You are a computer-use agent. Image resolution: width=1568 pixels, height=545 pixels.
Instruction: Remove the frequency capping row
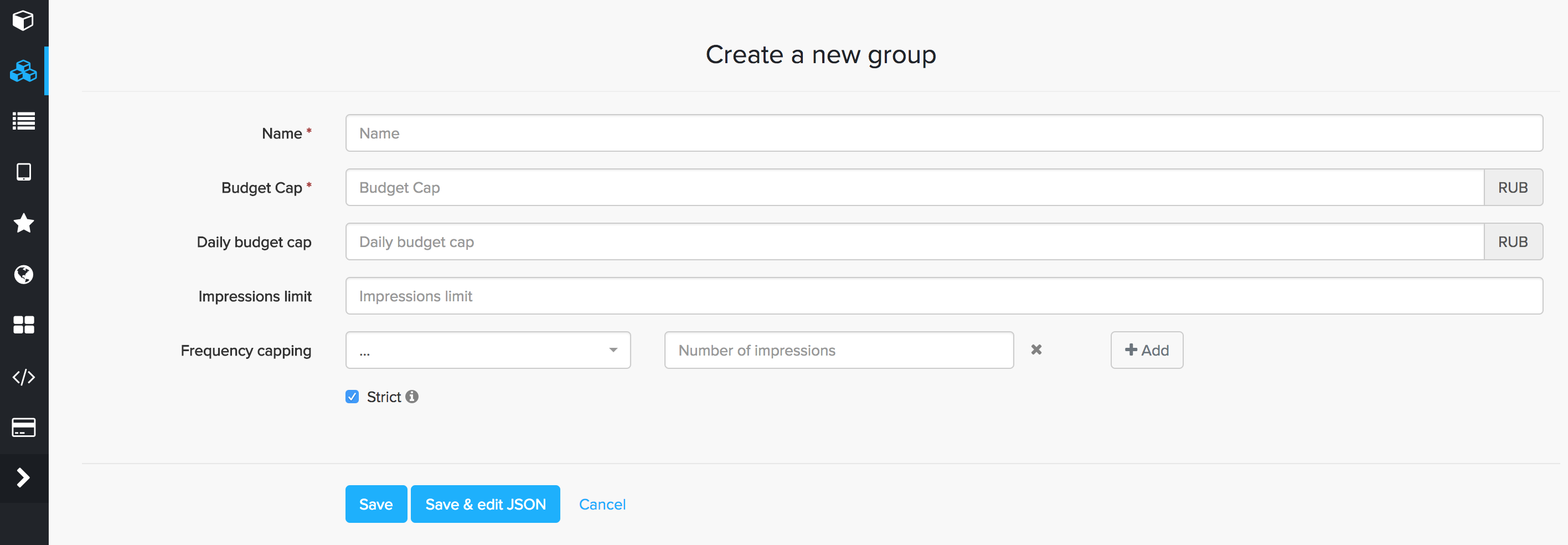(x=1036, y=350)
